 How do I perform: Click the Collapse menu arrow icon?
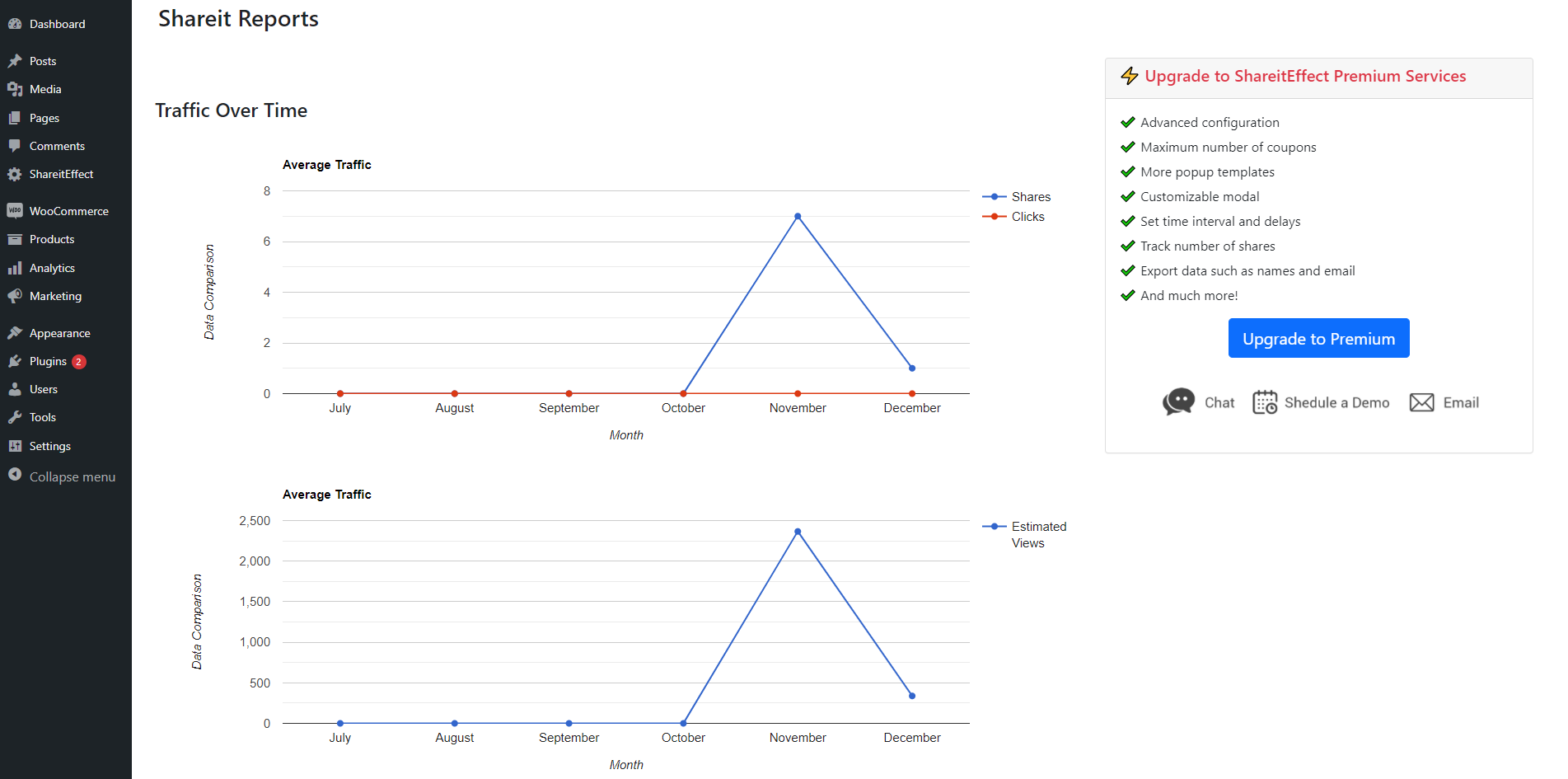(x=15, y=475)
